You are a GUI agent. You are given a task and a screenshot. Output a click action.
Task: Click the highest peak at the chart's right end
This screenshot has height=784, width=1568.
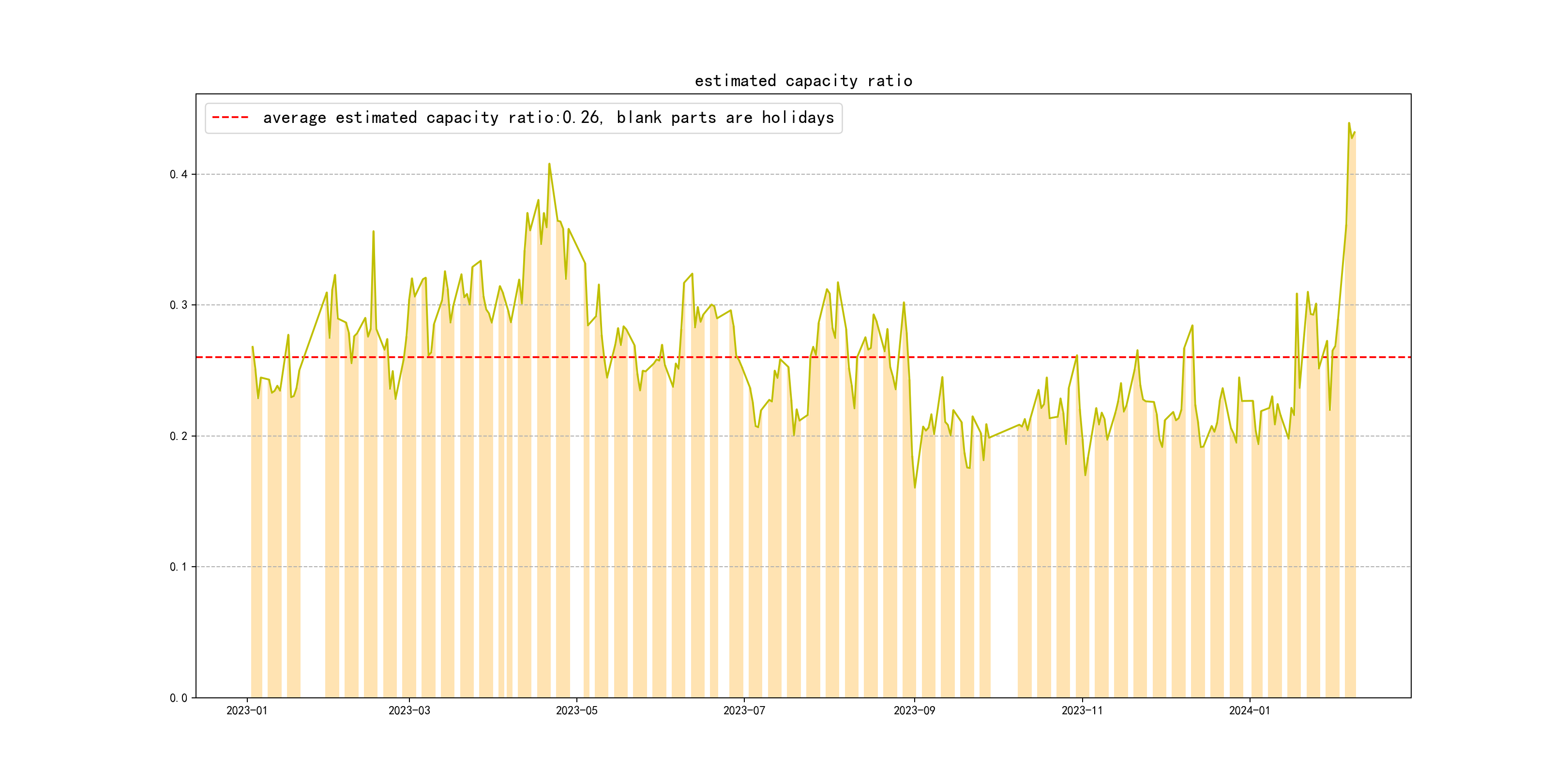1349,123
